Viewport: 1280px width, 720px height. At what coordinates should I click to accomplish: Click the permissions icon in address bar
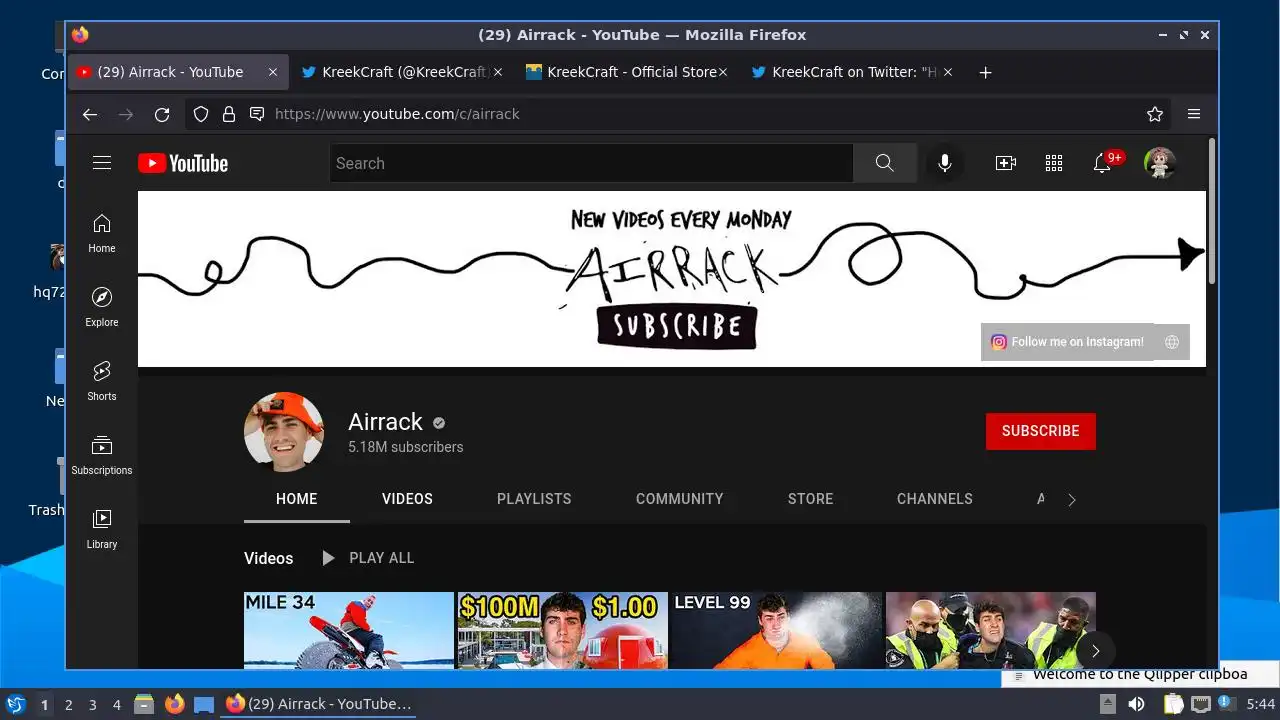(x=257, y=114)
